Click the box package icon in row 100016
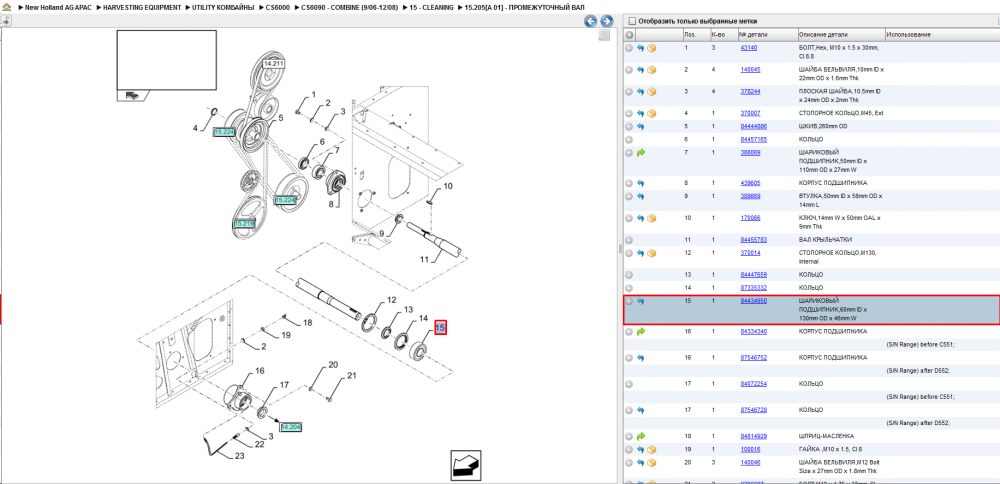 point(651,450)
